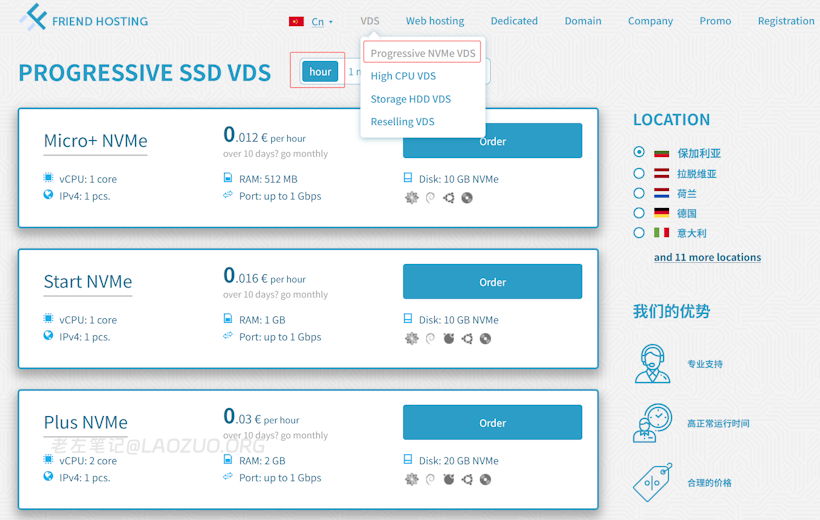Select the 意大利 location radio button
Screen dimensions: 820x520
click(639, 233)
